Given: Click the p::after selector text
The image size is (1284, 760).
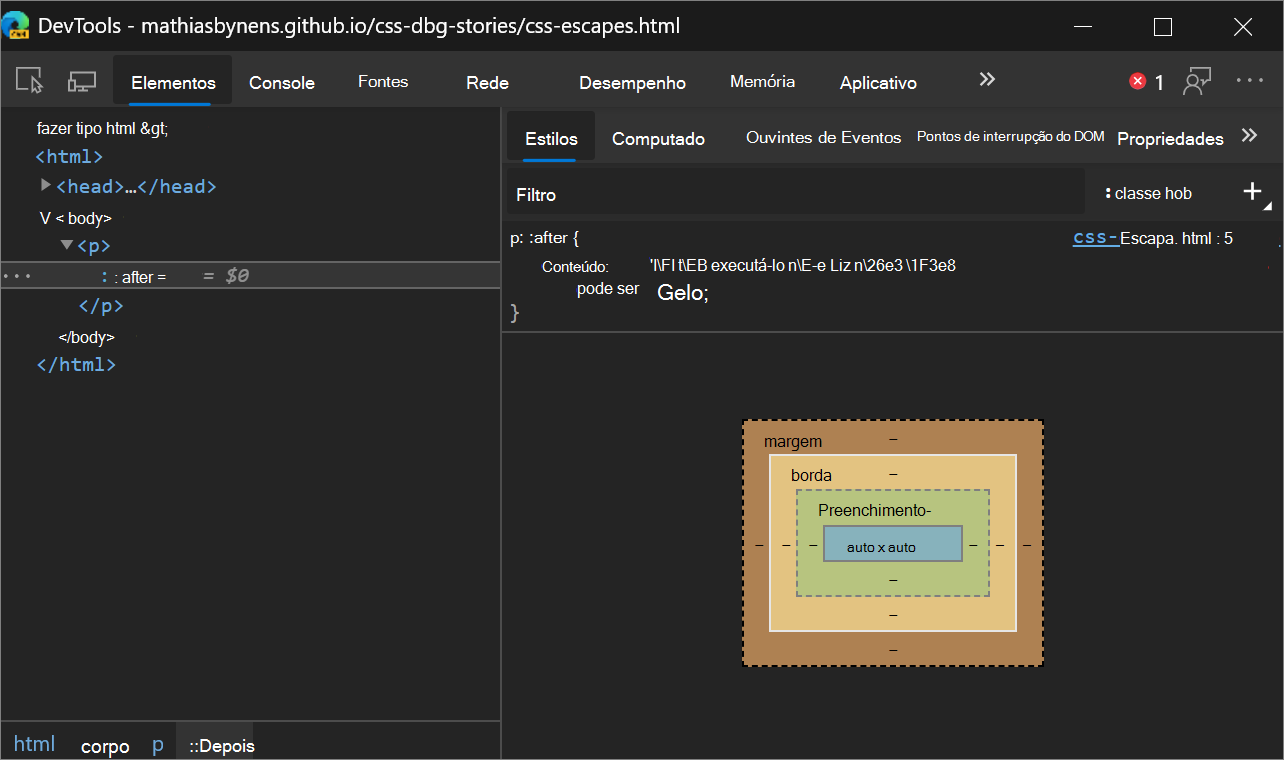Looking at the screenshot, I should [x=539, y=238].
